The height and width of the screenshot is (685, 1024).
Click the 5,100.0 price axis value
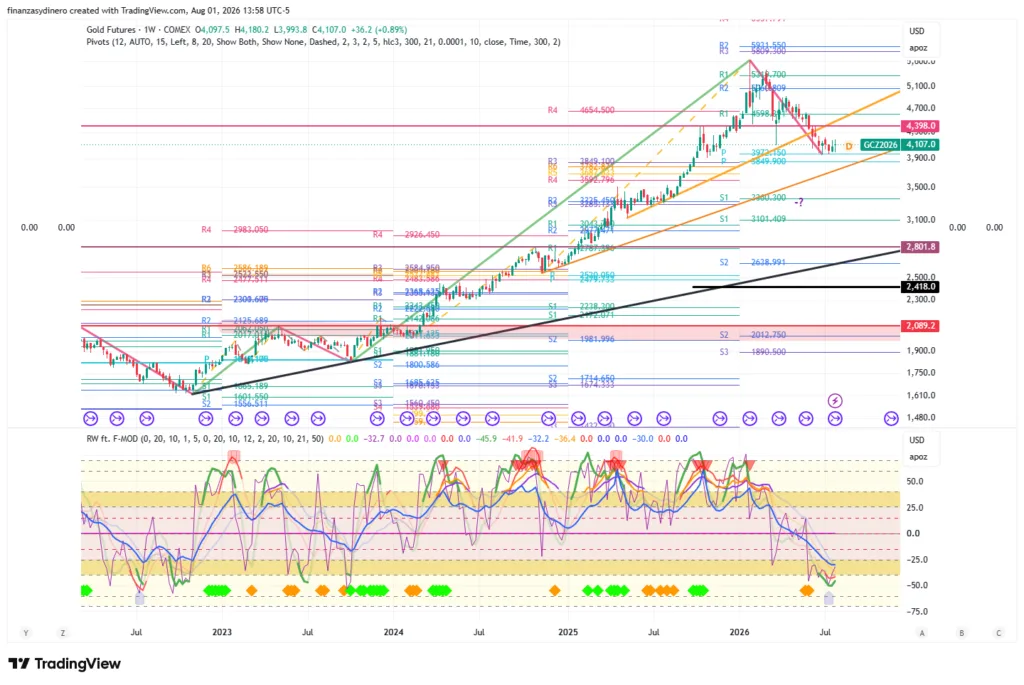(x=921, y=86)
